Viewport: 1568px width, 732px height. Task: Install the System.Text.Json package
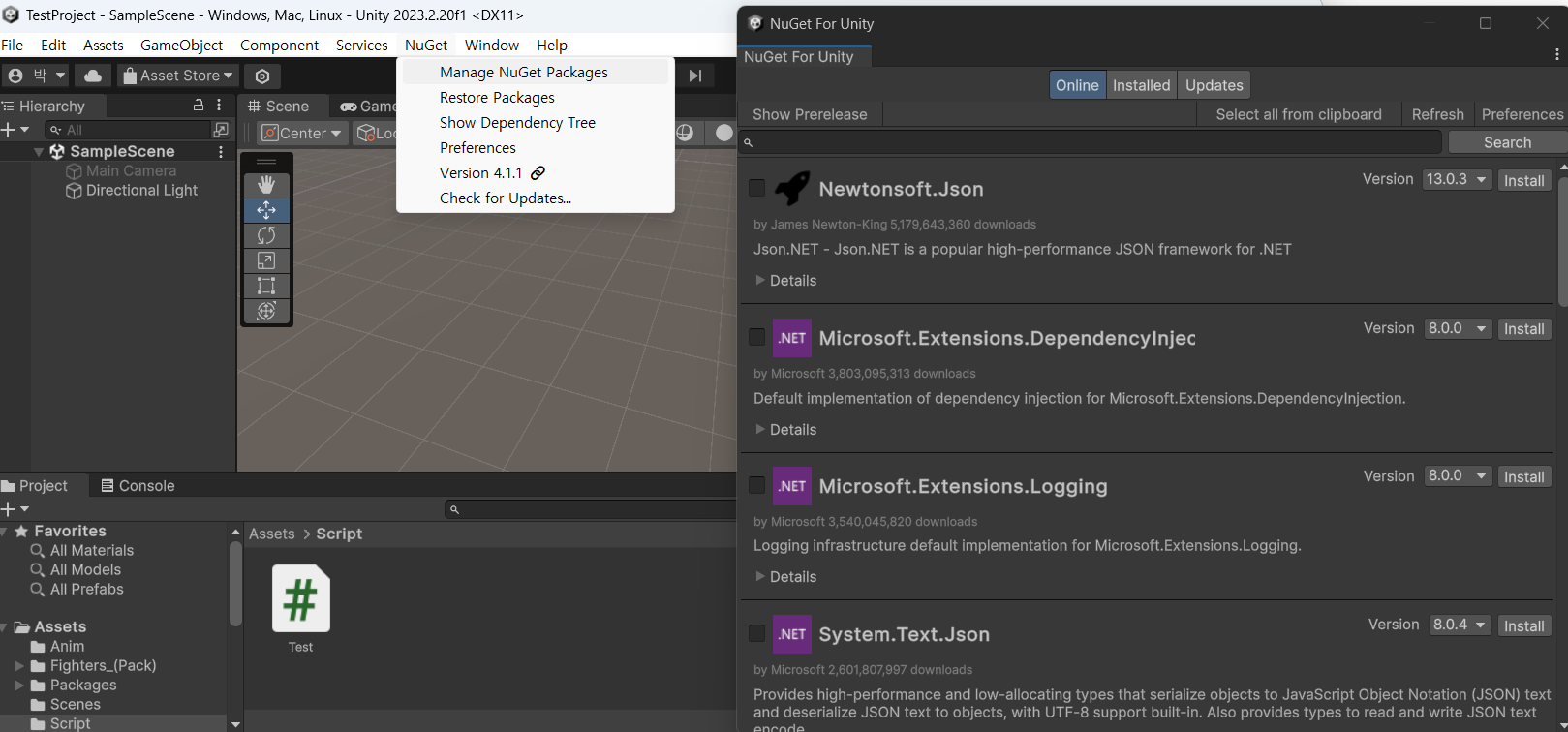pyautogui.click(x=1523, y=625)
